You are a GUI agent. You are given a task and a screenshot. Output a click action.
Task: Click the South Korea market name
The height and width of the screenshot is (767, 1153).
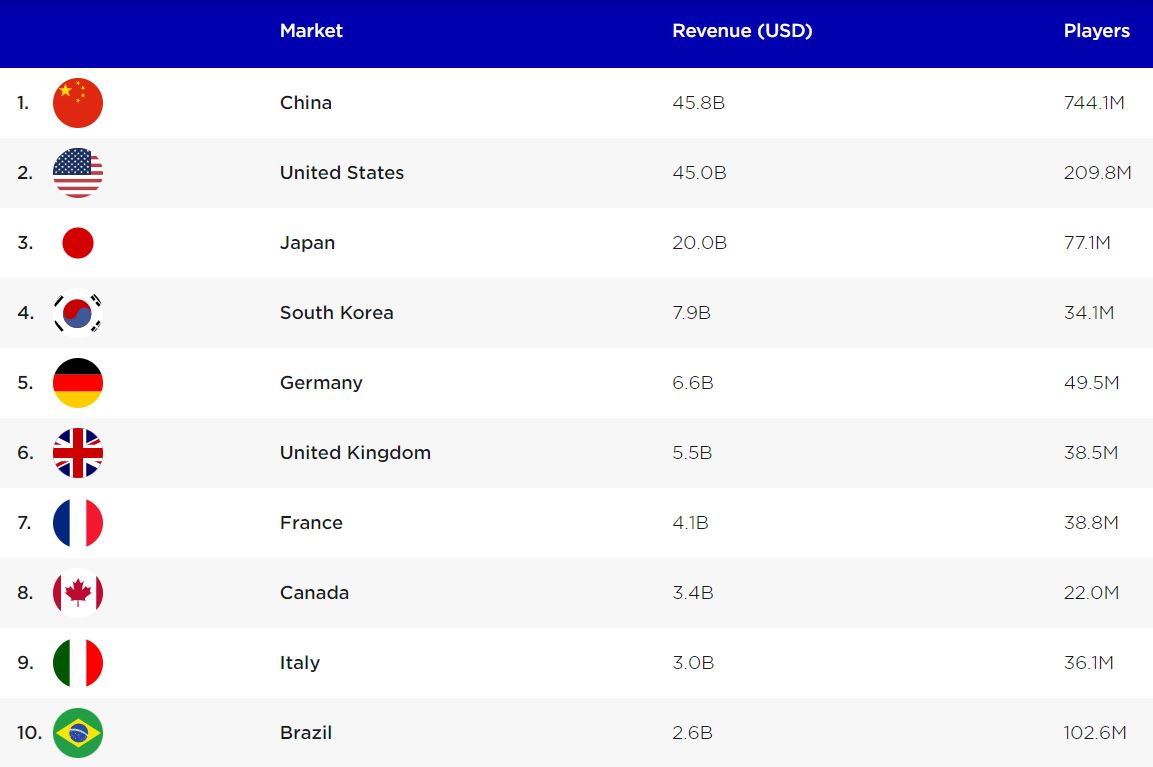[x=337, y=313]
